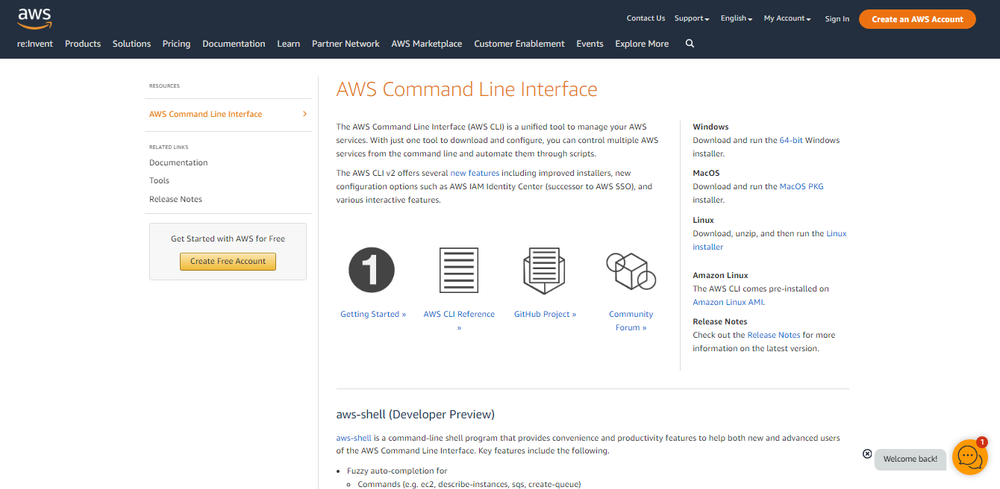
Task: Open the orange chat bubble icon
Action: (969, 456)
